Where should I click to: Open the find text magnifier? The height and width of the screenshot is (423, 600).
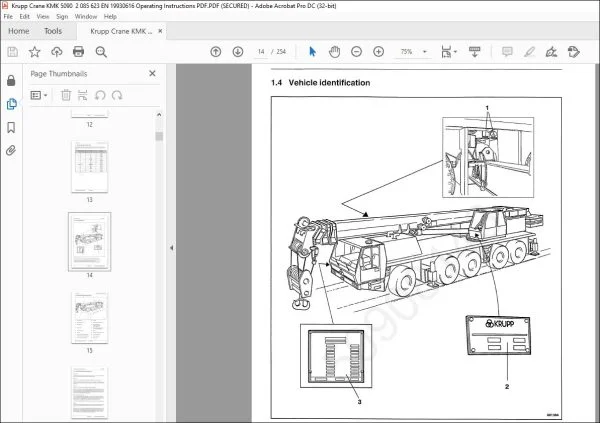point(101,52)
